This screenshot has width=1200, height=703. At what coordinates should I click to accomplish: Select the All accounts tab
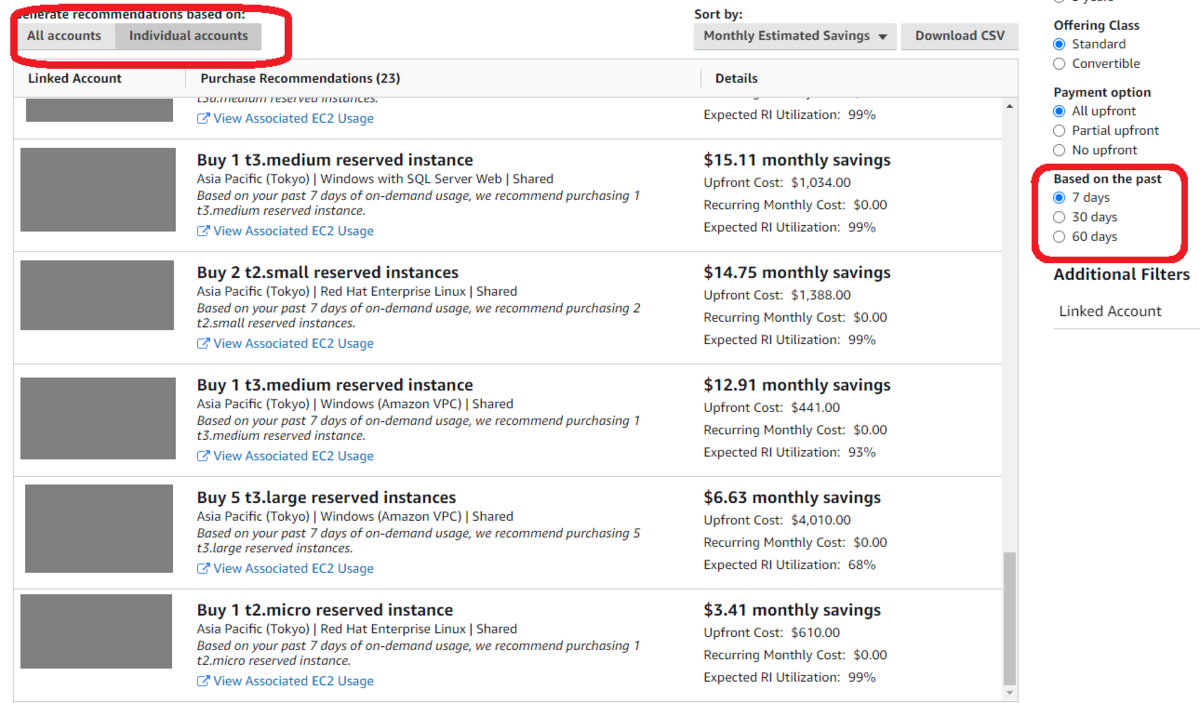click(x=64, y=36)
